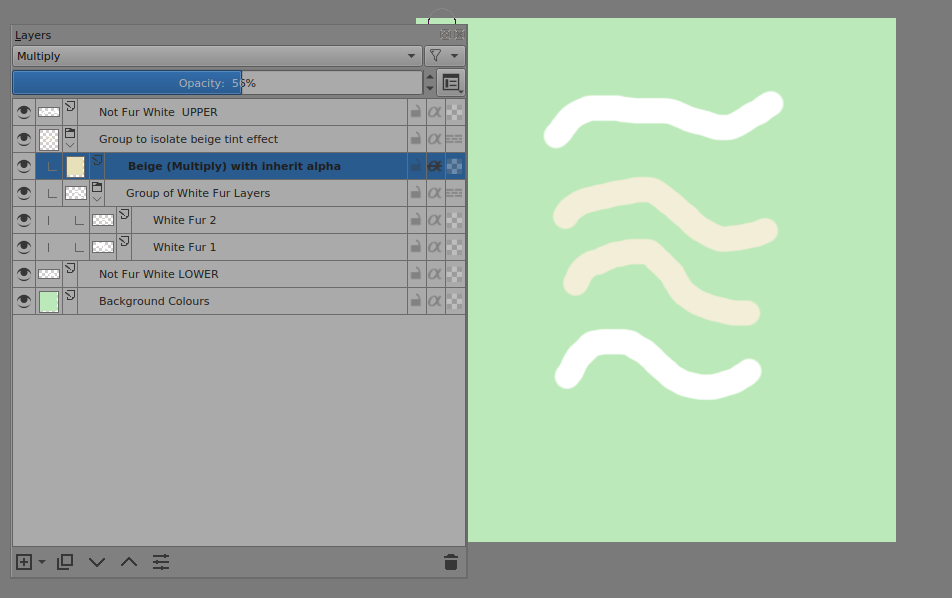Decrease opacity with the down stepper arrow
This screenshot has width=952, height=598.
coord(430,89)
